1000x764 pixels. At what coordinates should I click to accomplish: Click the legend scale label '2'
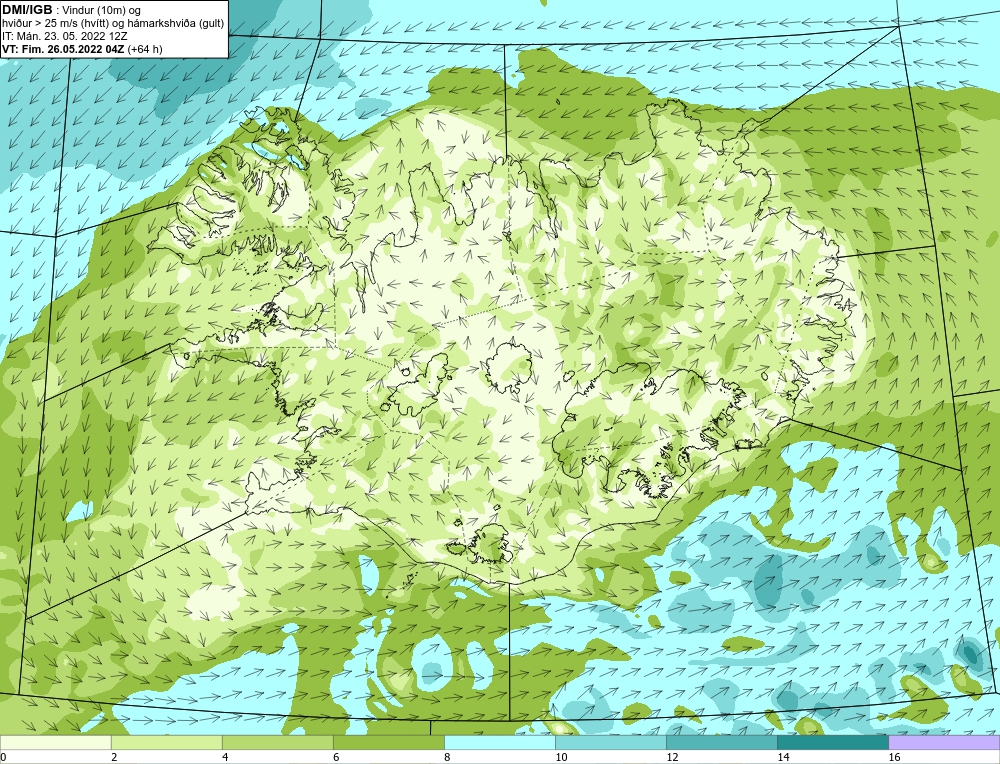pos(114,757)
